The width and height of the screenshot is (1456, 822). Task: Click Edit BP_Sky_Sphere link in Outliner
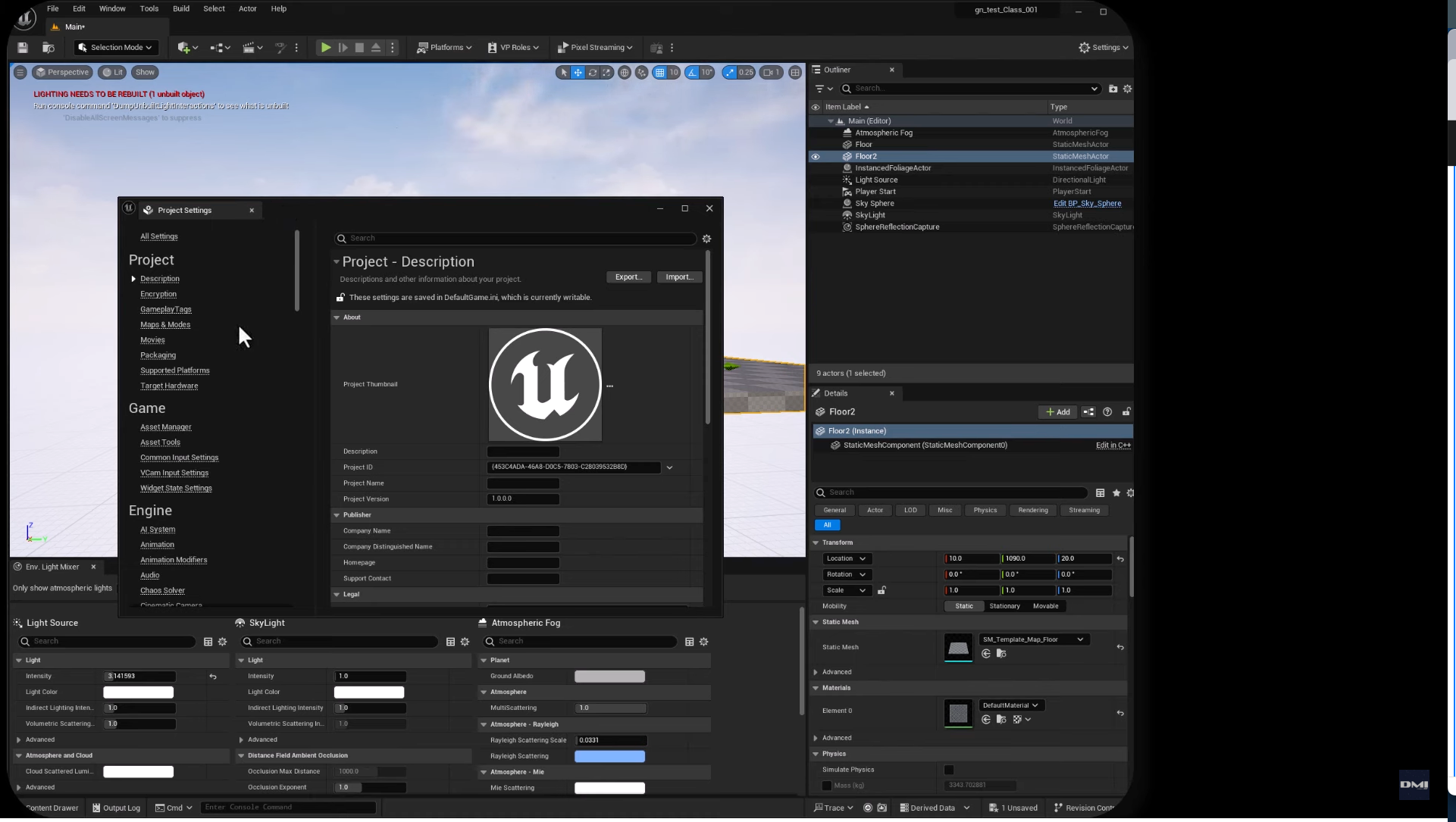coord(1087,204)
